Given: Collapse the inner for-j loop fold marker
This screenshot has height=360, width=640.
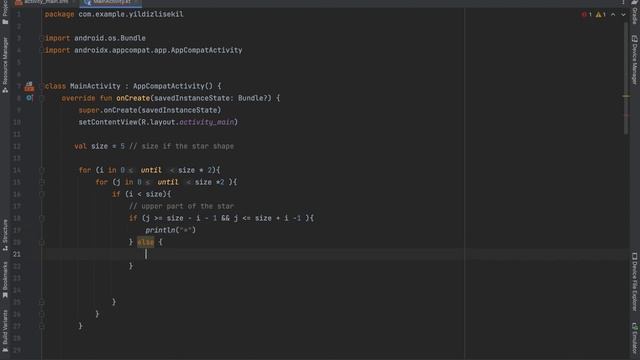Looking at the screenshot, I should coord(42,182).
